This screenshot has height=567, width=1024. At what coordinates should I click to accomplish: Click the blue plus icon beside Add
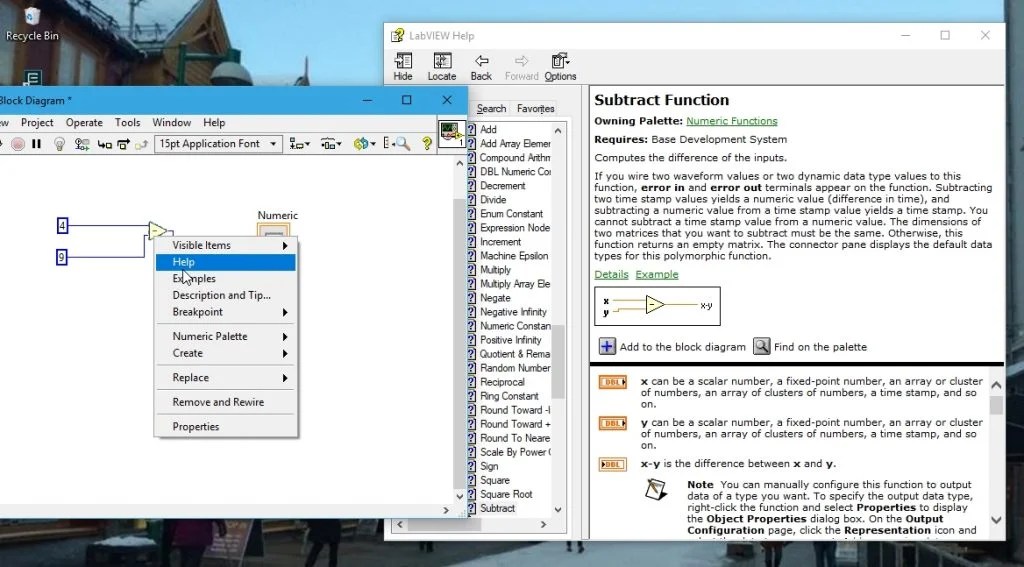[x=607, y=346]
